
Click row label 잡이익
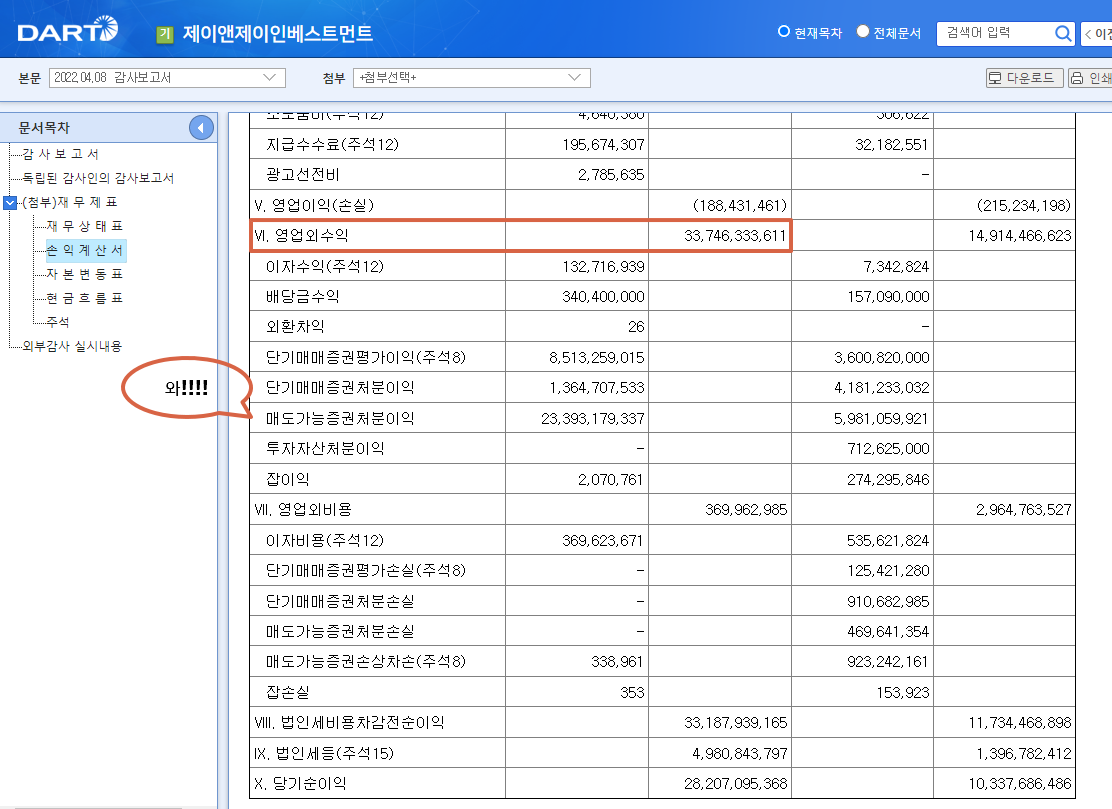click(288, 479)
